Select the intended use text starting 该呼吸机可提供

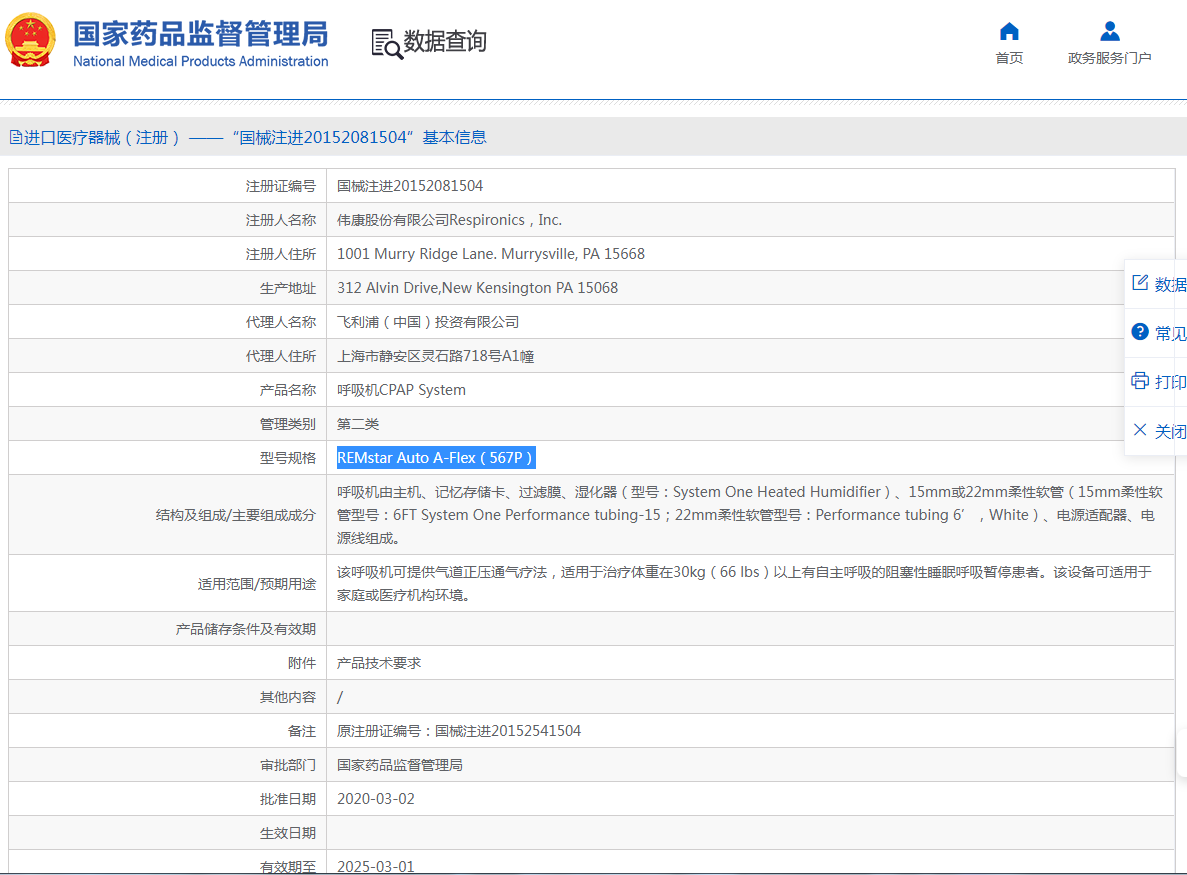pyautogui.click(x=744, y=584)
